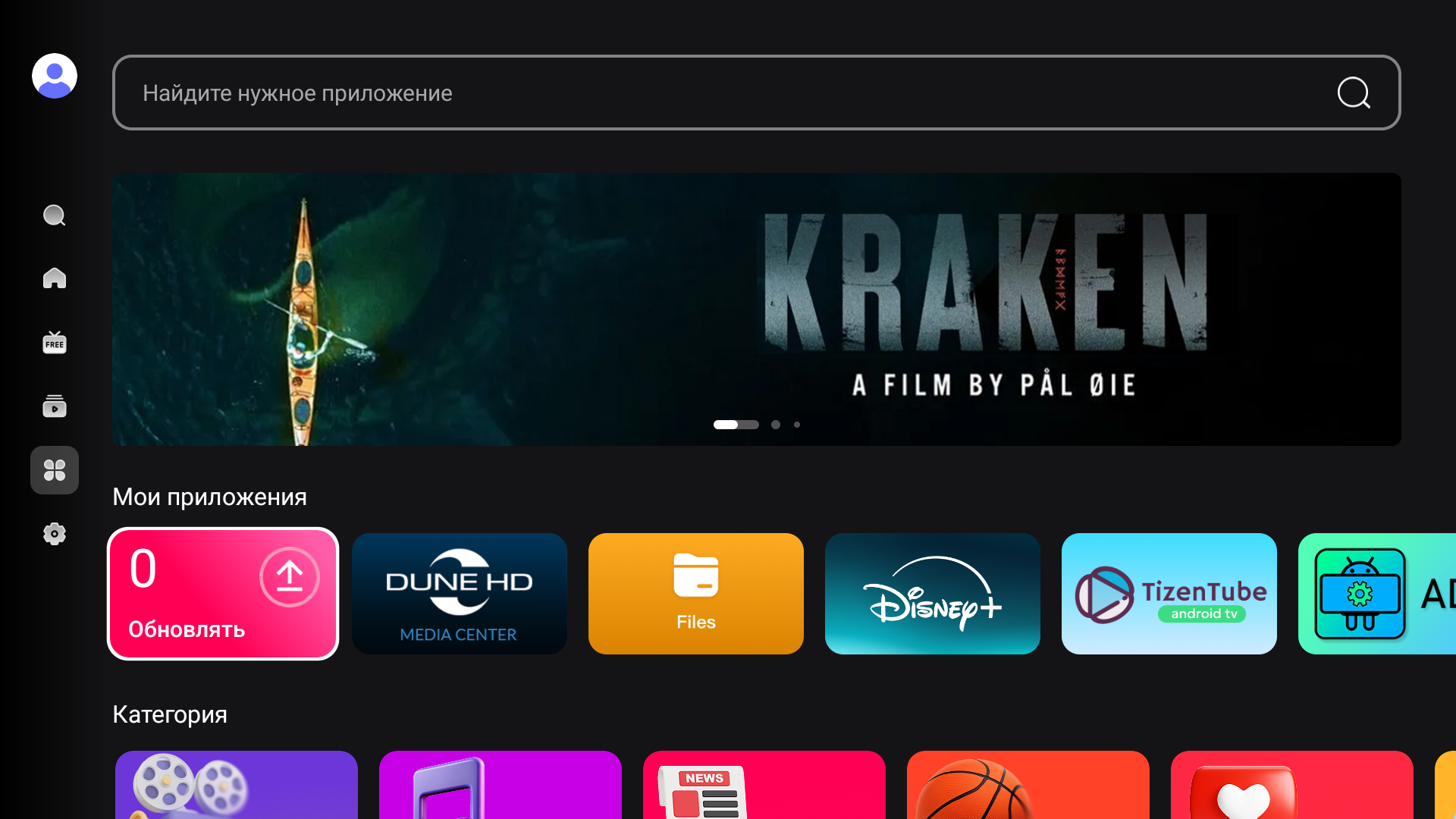Screen dimensions: 1456x819
Task: Open the video library sidebar icon
Action: click(55, 406)
